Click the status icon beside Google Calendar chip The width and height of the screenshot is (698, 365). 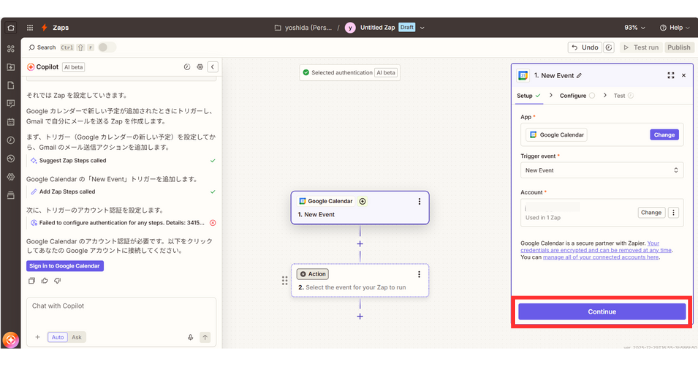[362, 201]
